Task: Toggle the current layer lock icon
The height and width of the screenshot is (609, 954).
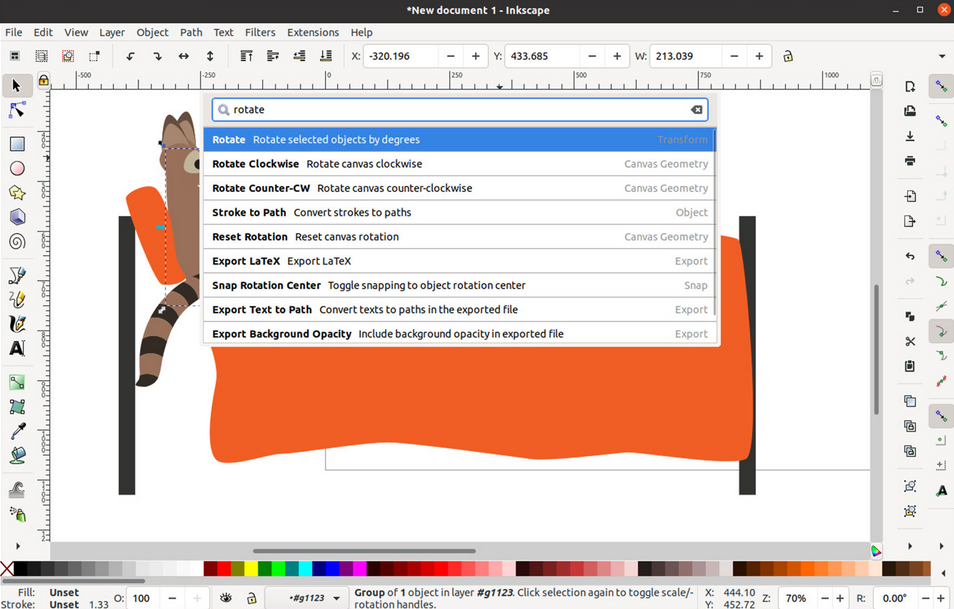Action: tap(250, 598)
